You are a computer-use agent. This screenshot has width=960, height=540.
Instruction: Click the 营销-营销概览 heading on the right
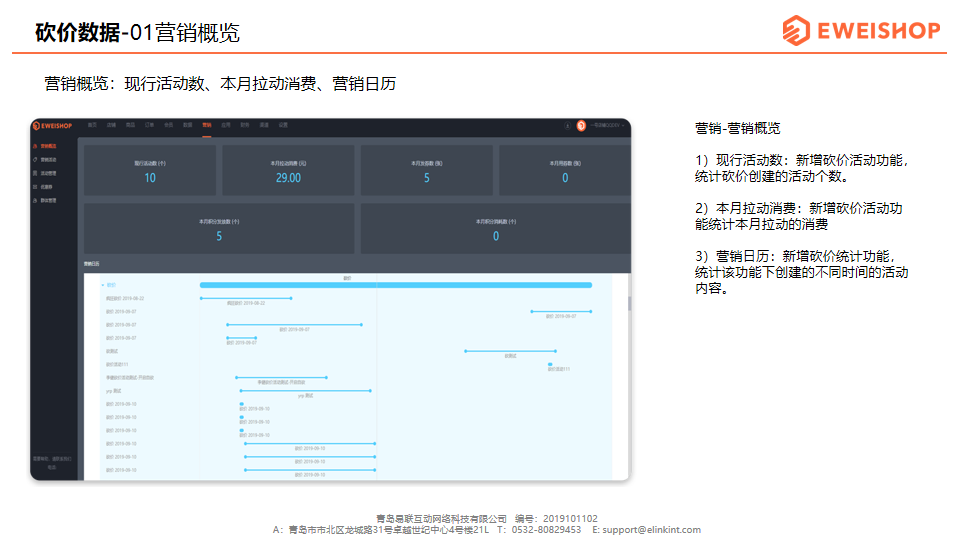(738, 129)
